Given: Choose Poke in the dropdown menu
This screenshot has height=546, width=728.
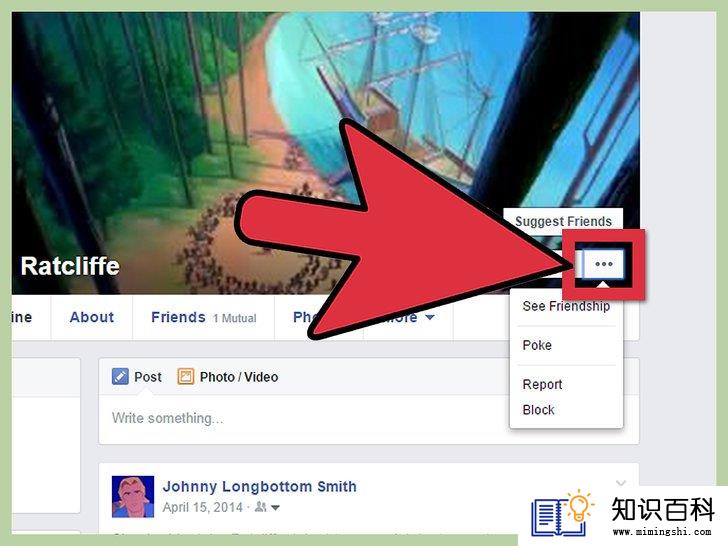Looking at the screenshot, I should coord(537,345).
